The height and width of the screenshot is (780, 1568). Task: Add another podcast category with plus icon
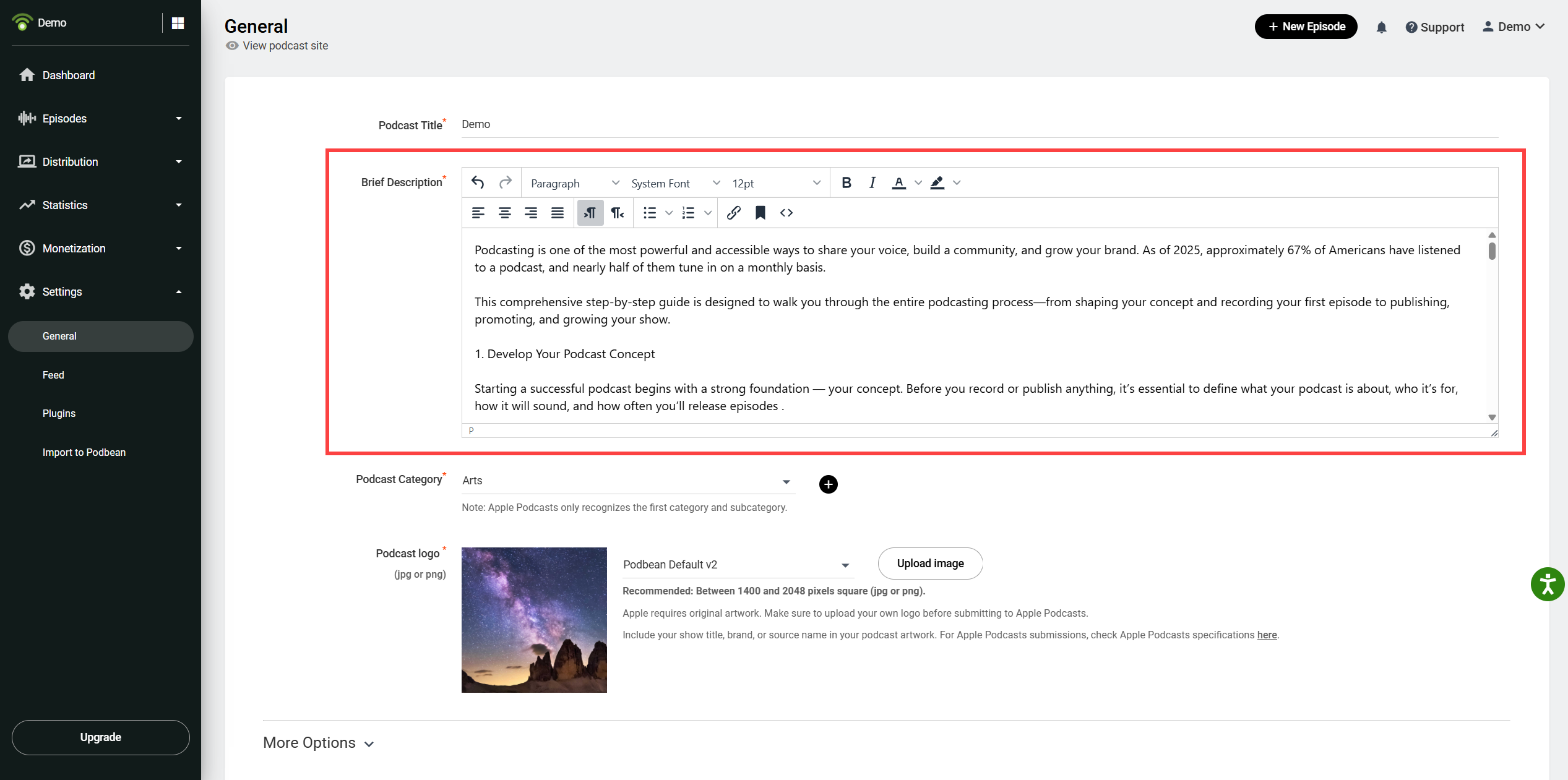[x=828, y=484]
